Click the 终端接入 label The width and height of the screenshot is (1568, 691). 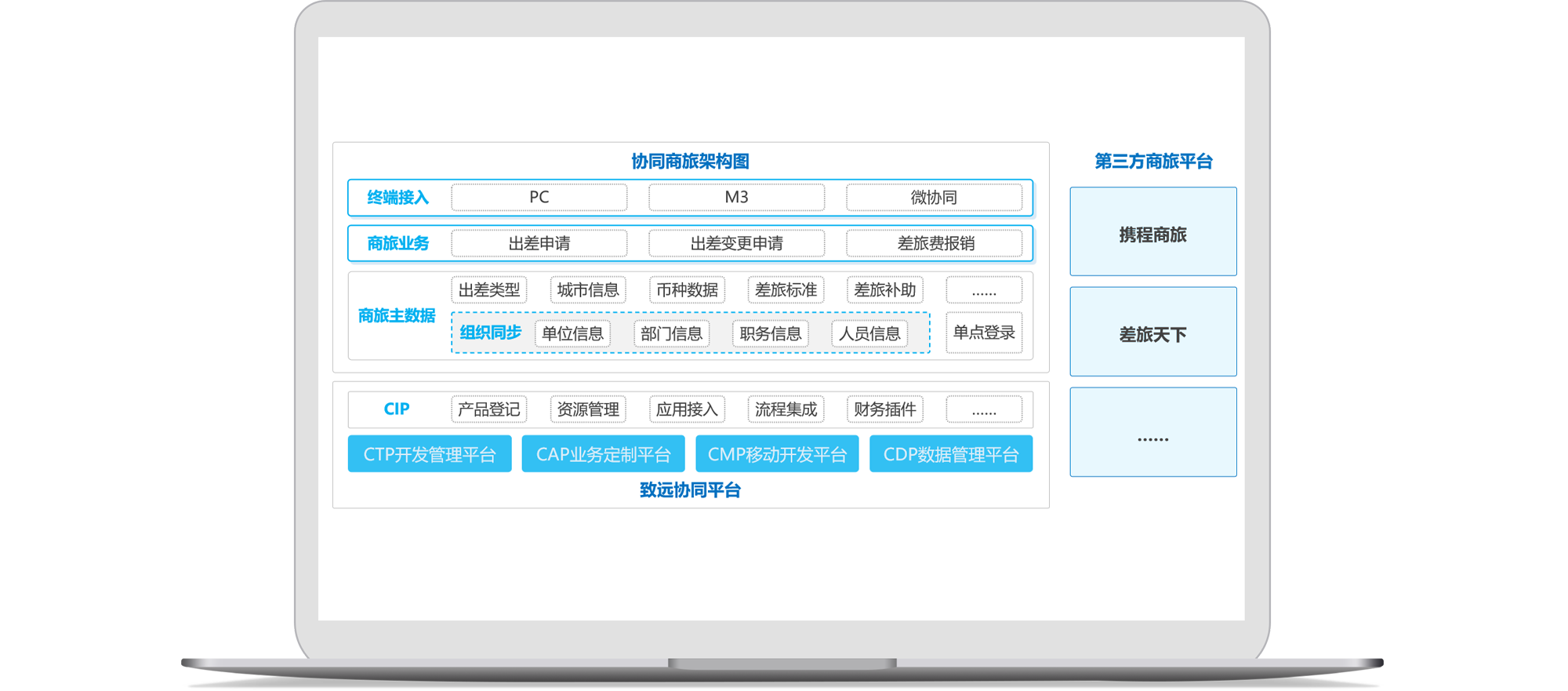click(398, 198)
